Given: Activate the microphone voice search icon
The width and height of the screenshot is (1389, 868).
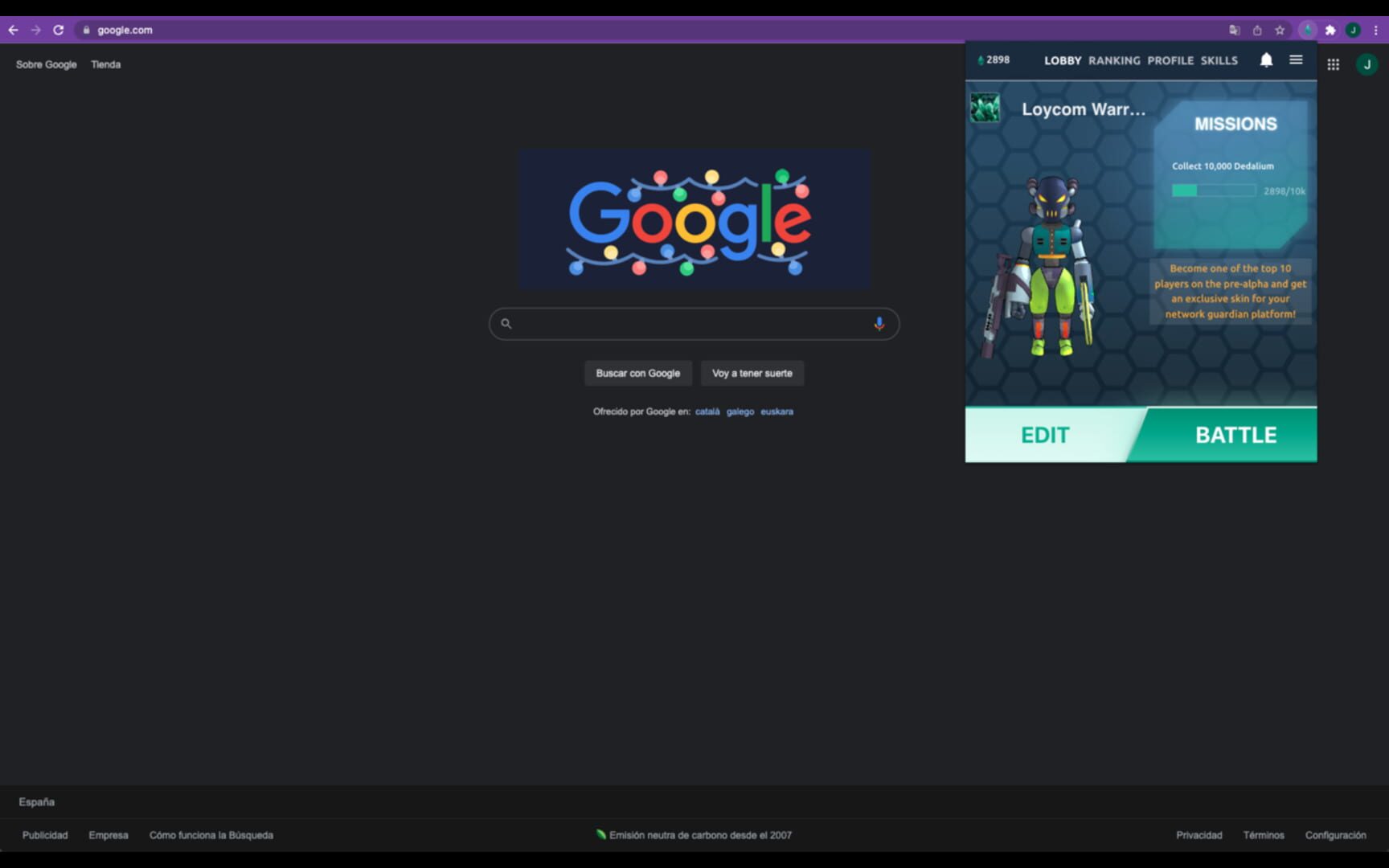Looking at the screenshot, I should (x=879, y=323).
